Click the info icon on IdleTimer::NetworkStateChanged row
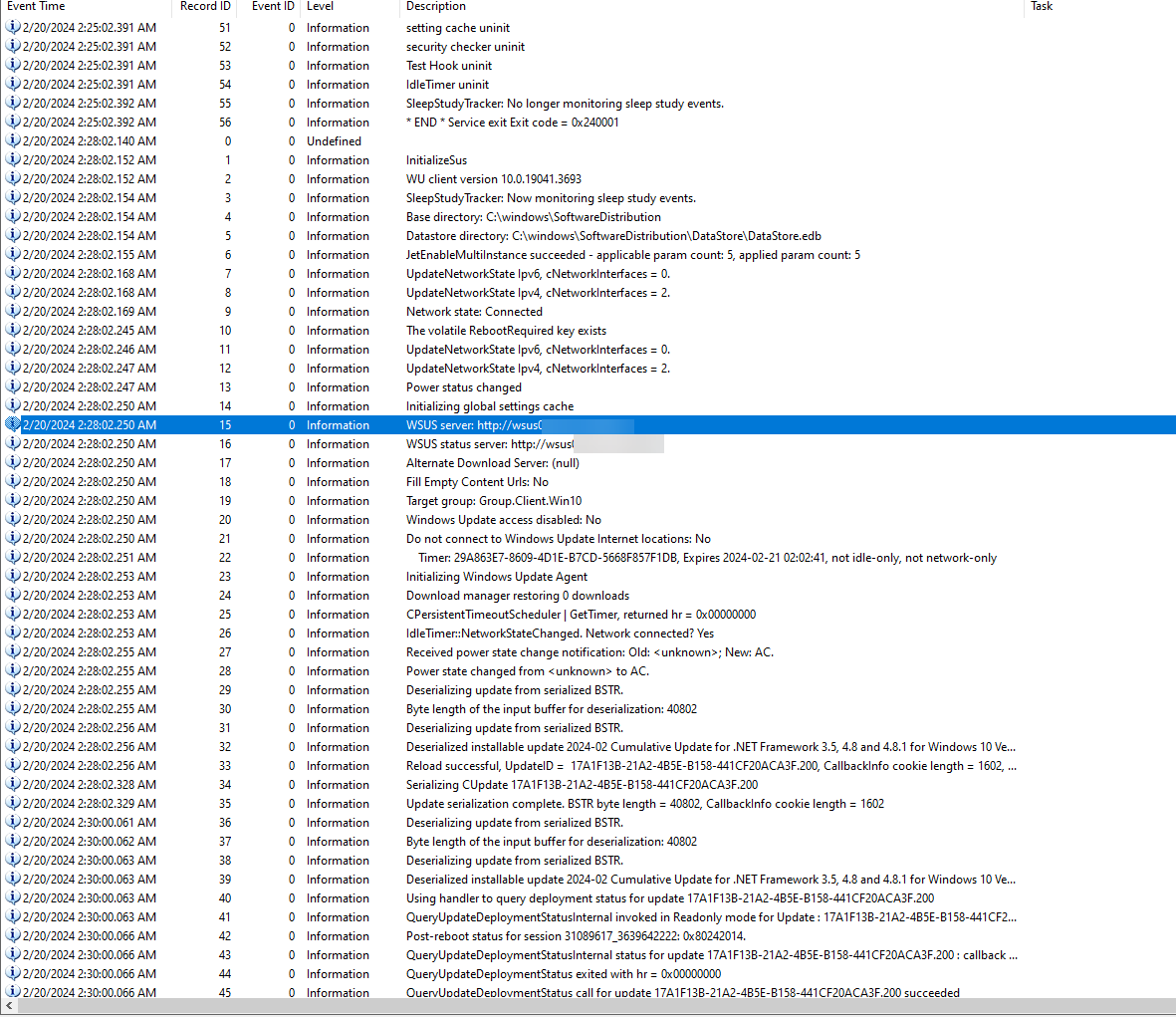The image size is (1176, 1017). coord(13,633)
